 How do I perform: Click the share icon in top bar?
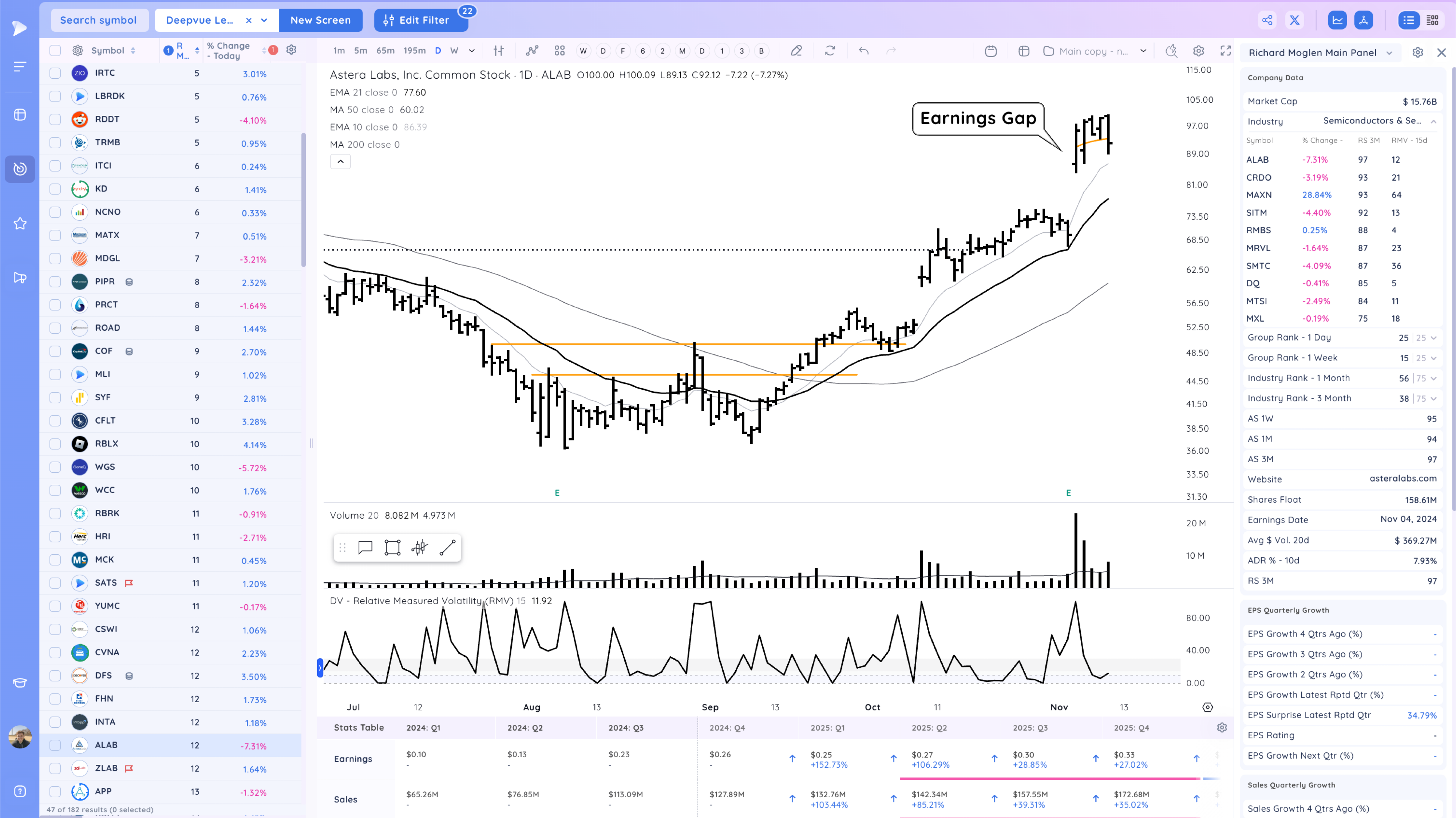1267,20
